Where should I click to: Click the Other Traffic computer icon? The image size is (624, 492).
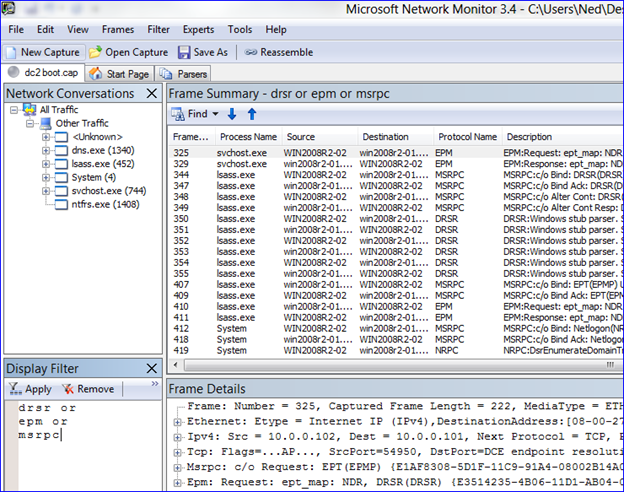tap(46, 123)
